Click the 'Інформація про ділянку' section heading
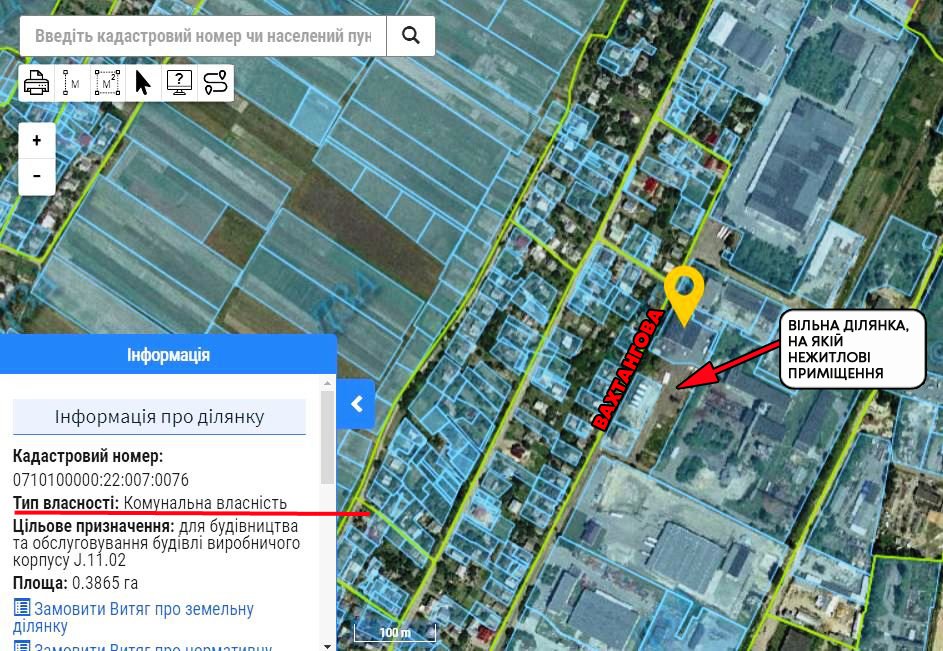 (x=159, y=417)
